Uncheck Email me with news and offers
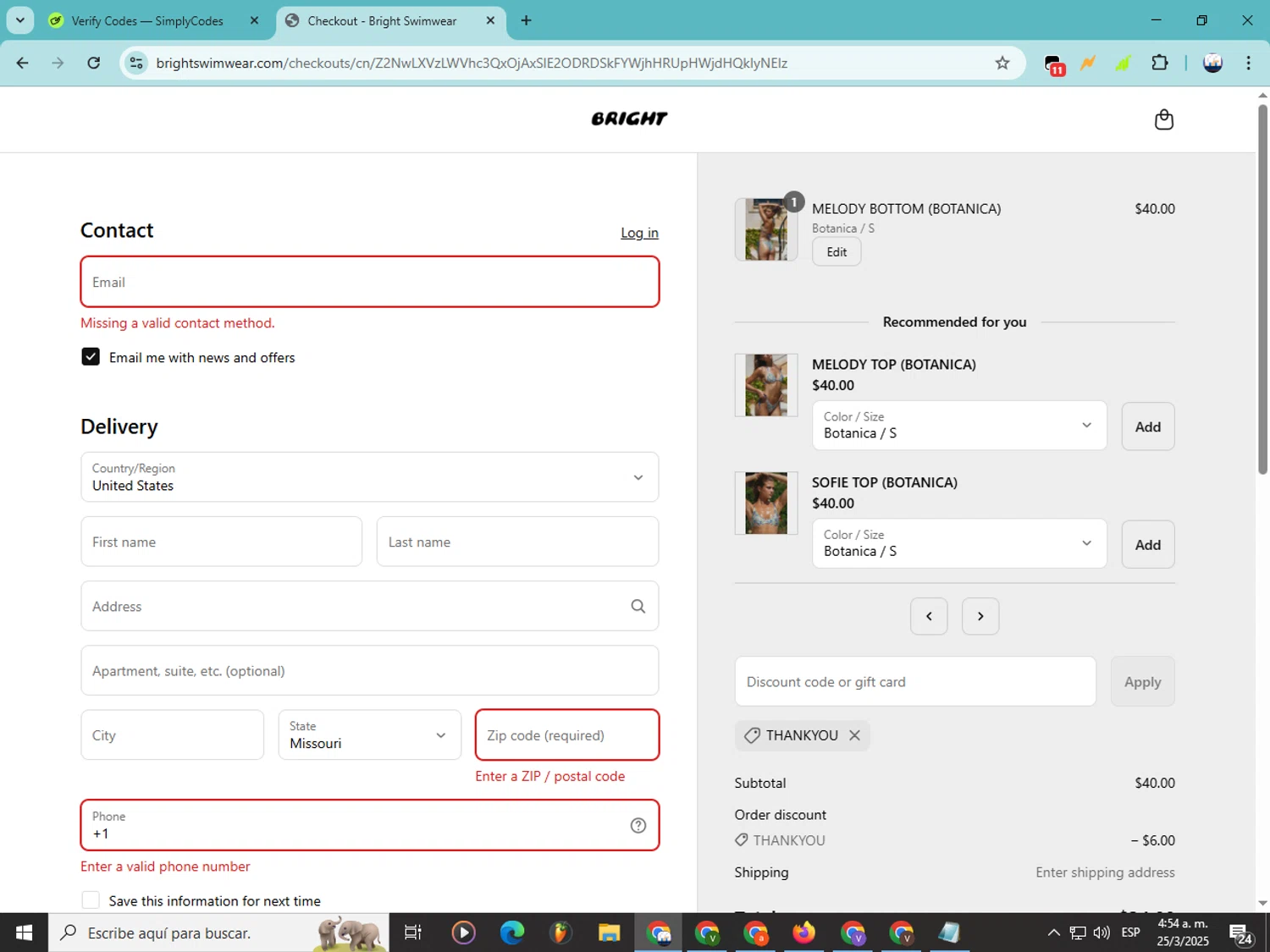 (x=91, y=357)
